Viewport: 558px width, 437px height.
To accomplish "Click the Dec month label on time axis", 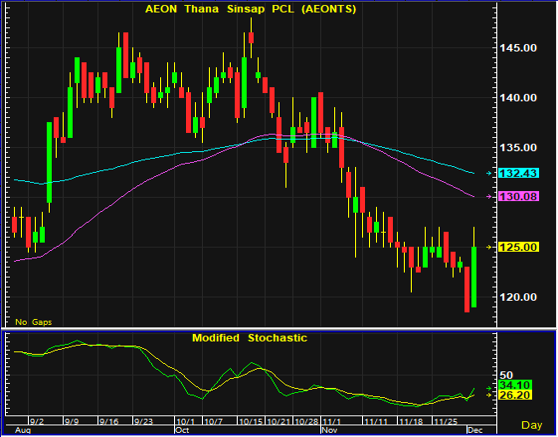I will [x=475, y=430].
